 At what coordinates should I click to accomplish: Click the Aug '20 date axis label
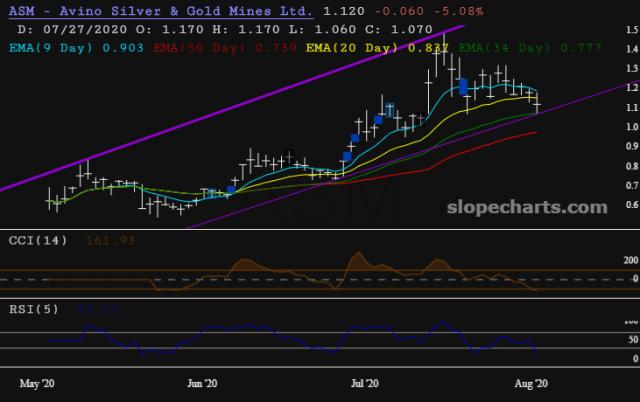pos(527,382)
